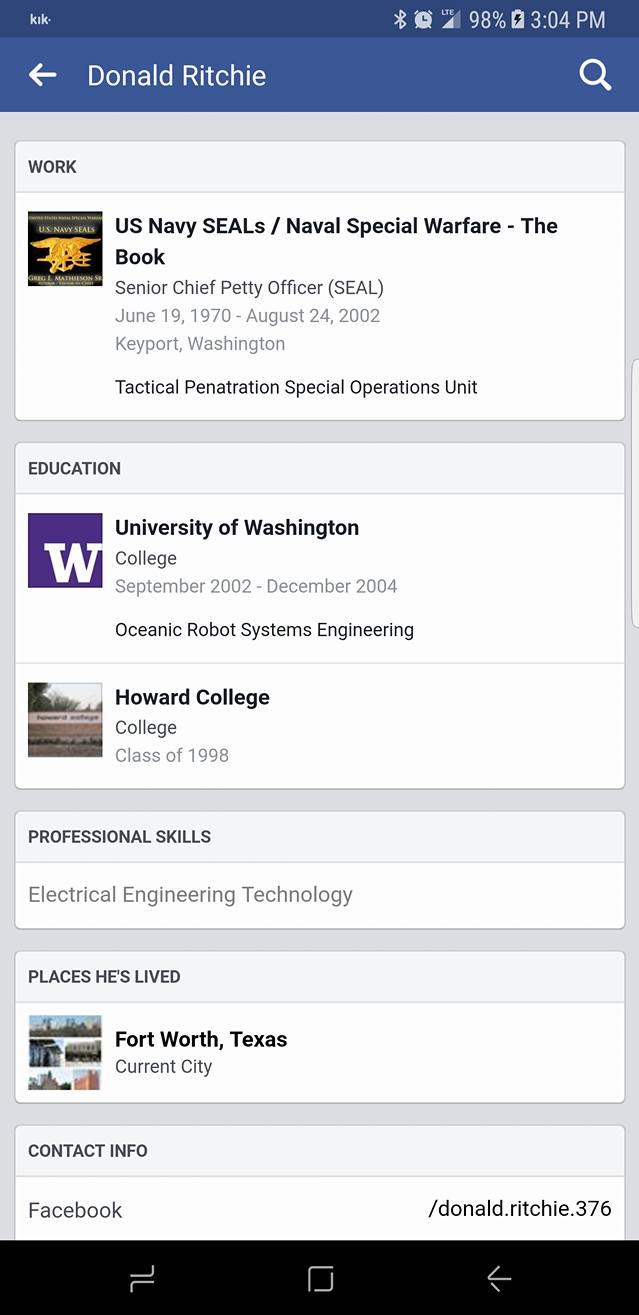The image size is (639, 1315).
Task: Open the search magnifier icon
Action: coord(595,75)
